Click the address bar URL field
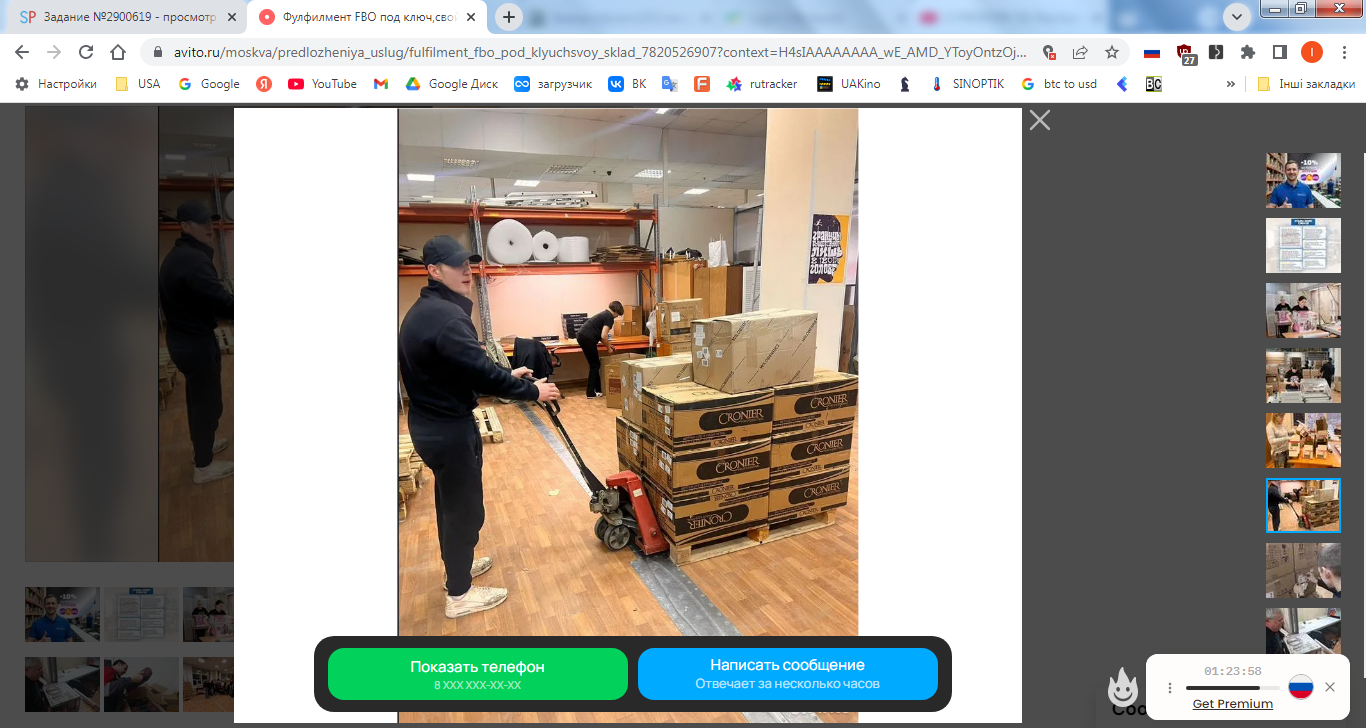Image resolution: width=1366 pixels, height=728 pixels. click(600, 52)
